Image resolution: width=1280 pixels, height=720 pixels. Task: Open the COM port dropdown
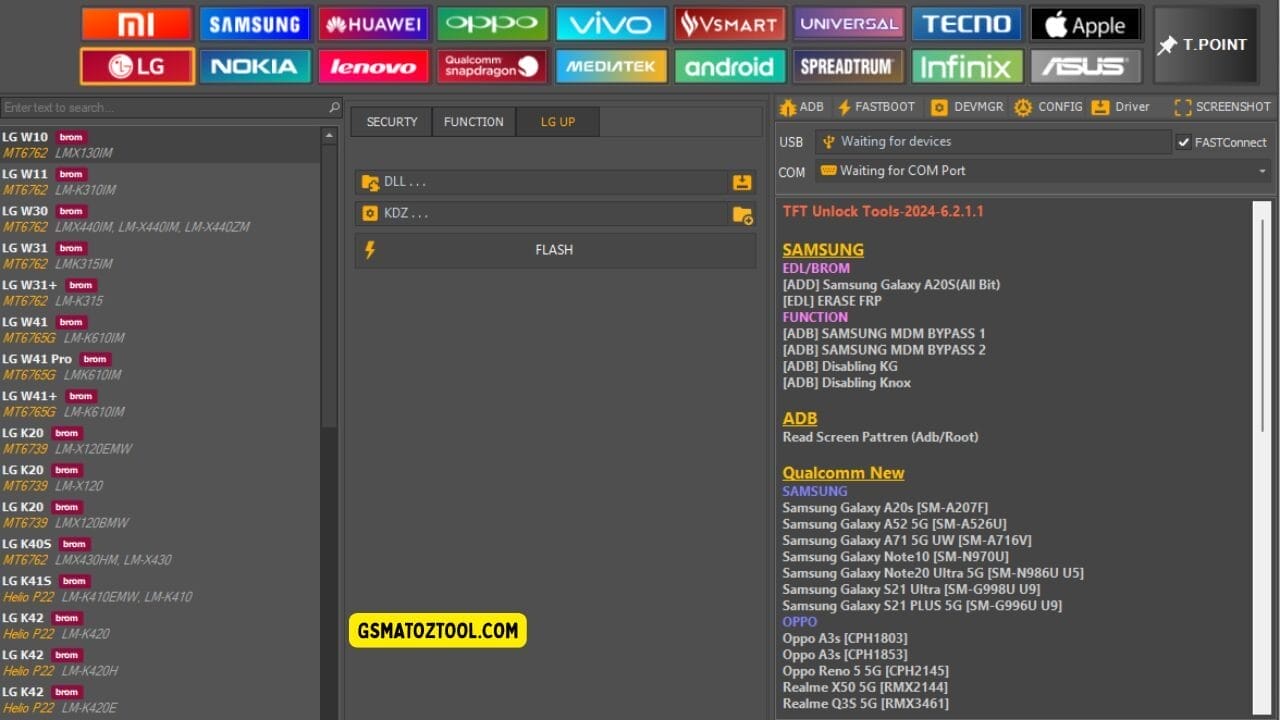(1262, 171)
